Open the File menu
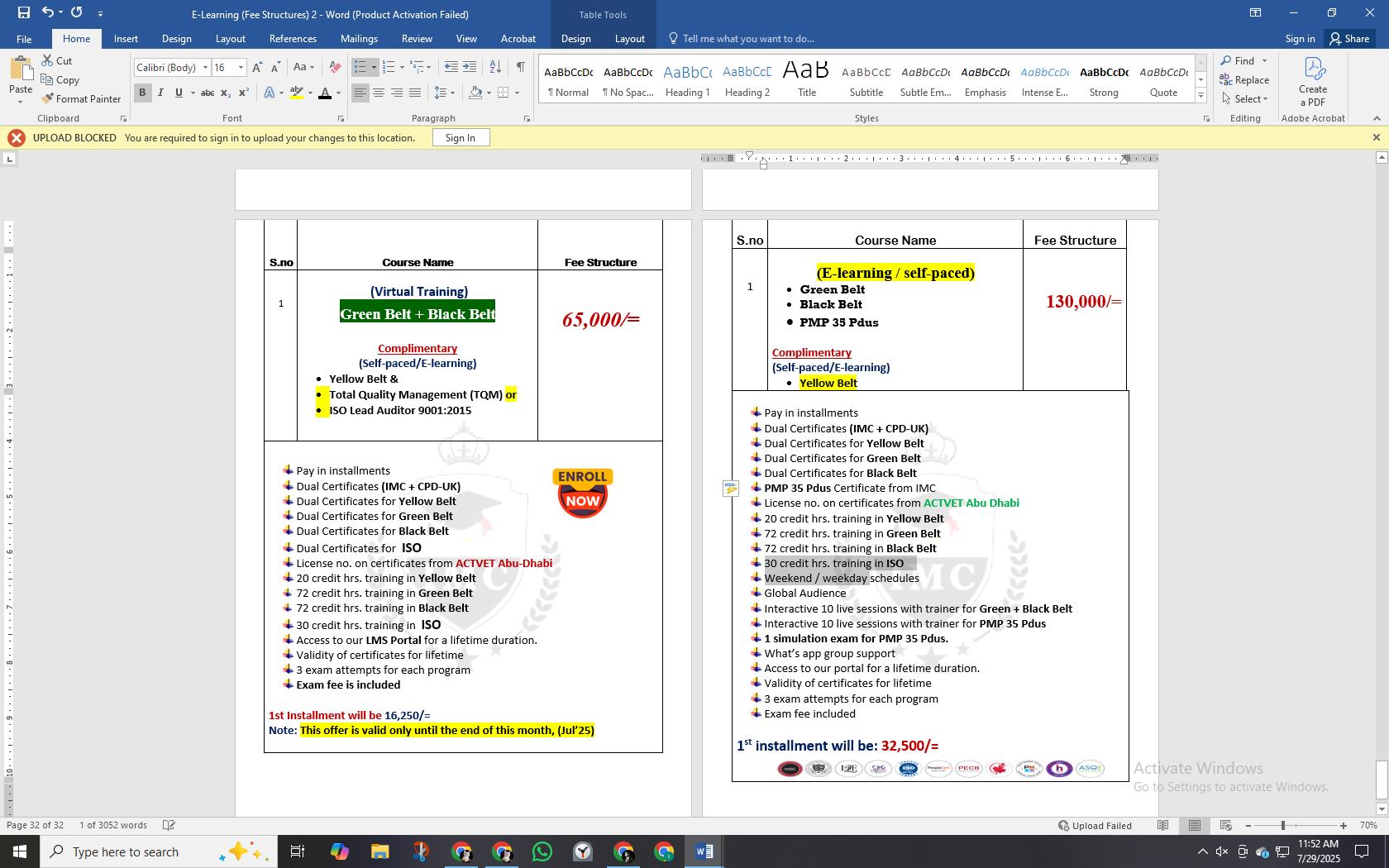 [24, 38]
